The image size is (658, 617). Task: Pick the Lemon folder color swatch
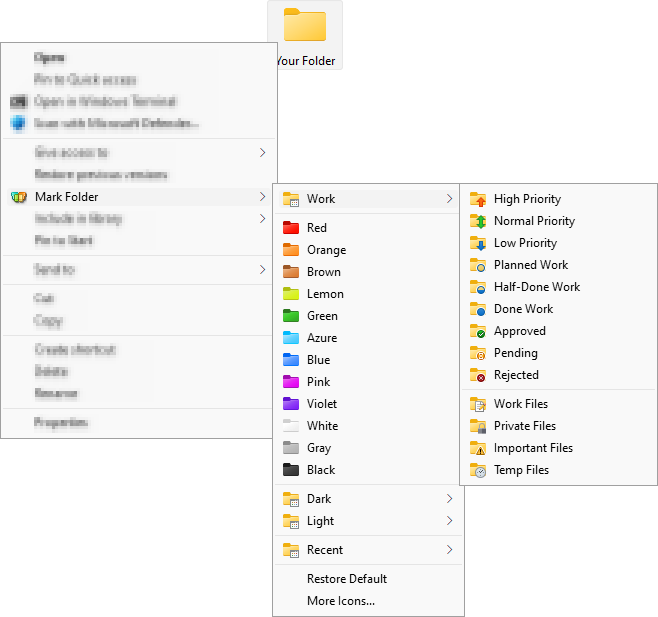point(291,294)
